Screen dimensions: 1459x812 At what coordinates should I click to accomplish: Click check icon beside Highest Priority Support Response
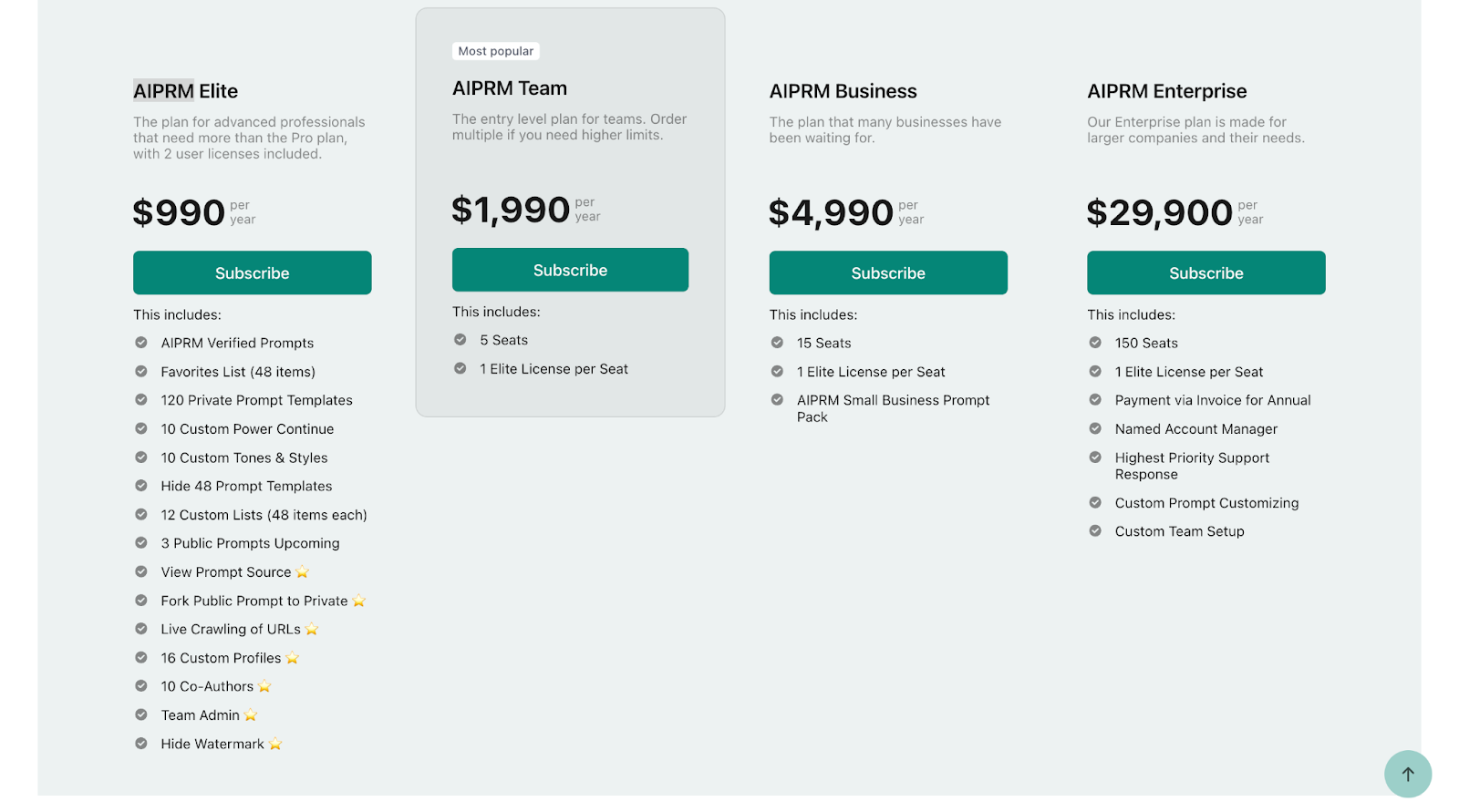tap(1095, 457)
